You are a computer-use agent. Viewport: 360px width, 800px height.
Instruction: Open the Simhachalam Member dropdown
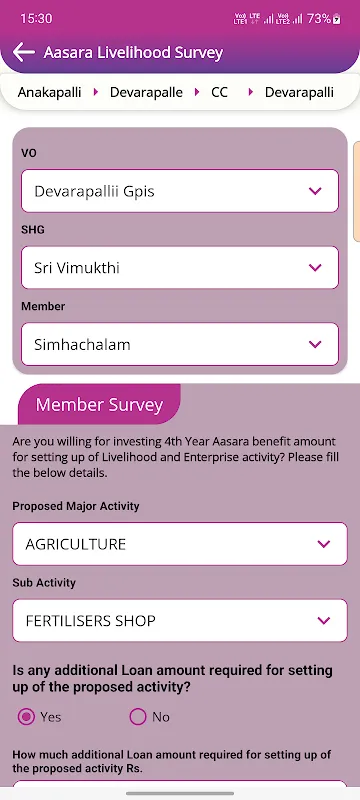click(x=179, y=344)
